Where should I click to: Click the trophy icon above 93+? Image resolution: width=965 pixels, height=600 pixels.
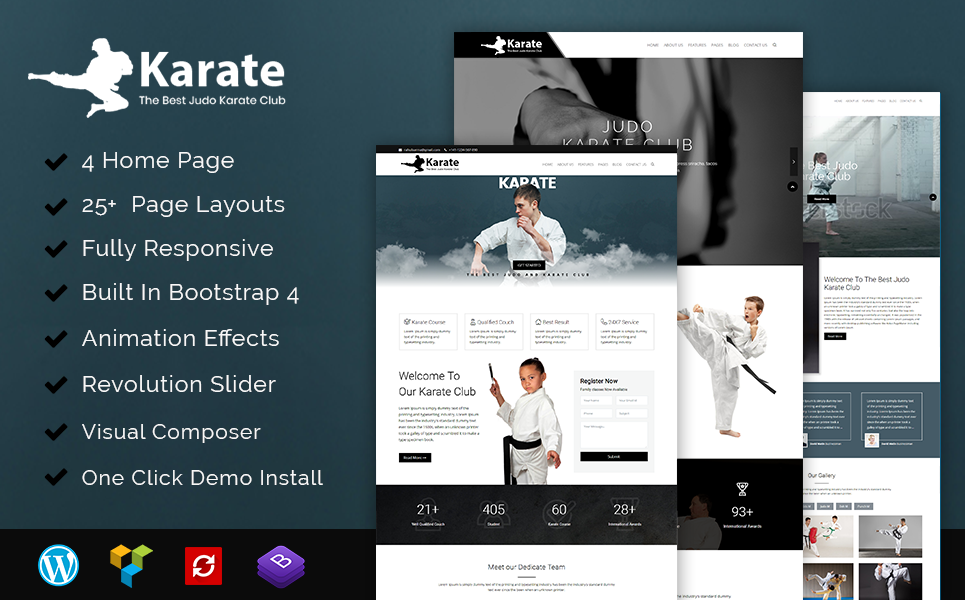742,489
